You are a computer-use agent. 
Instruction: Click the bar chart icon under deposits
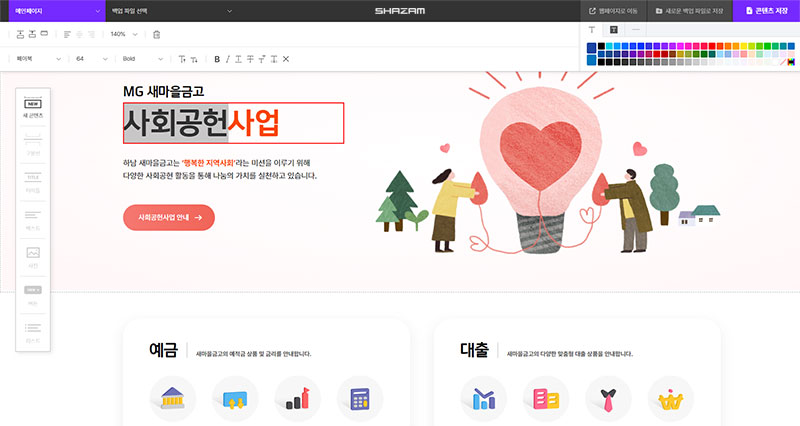(297, 399)
